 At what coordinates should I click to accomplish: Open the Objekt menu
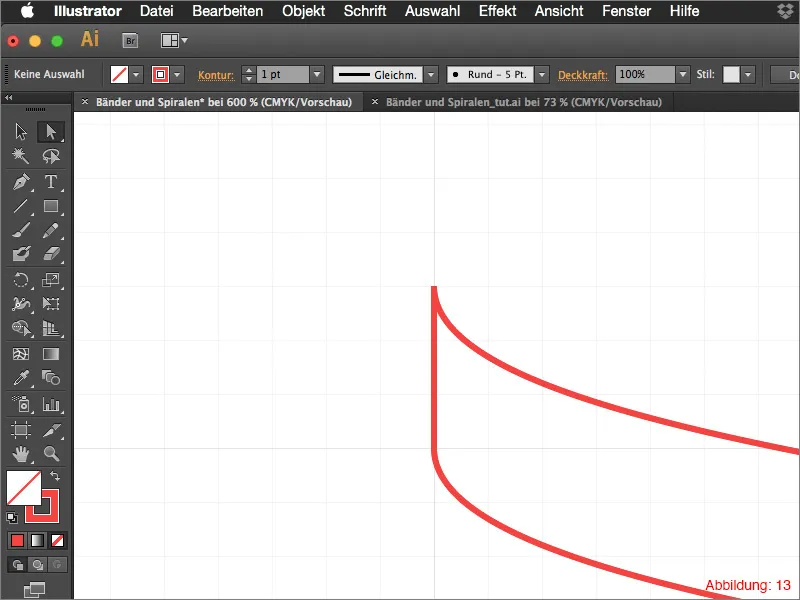[304, 11]
